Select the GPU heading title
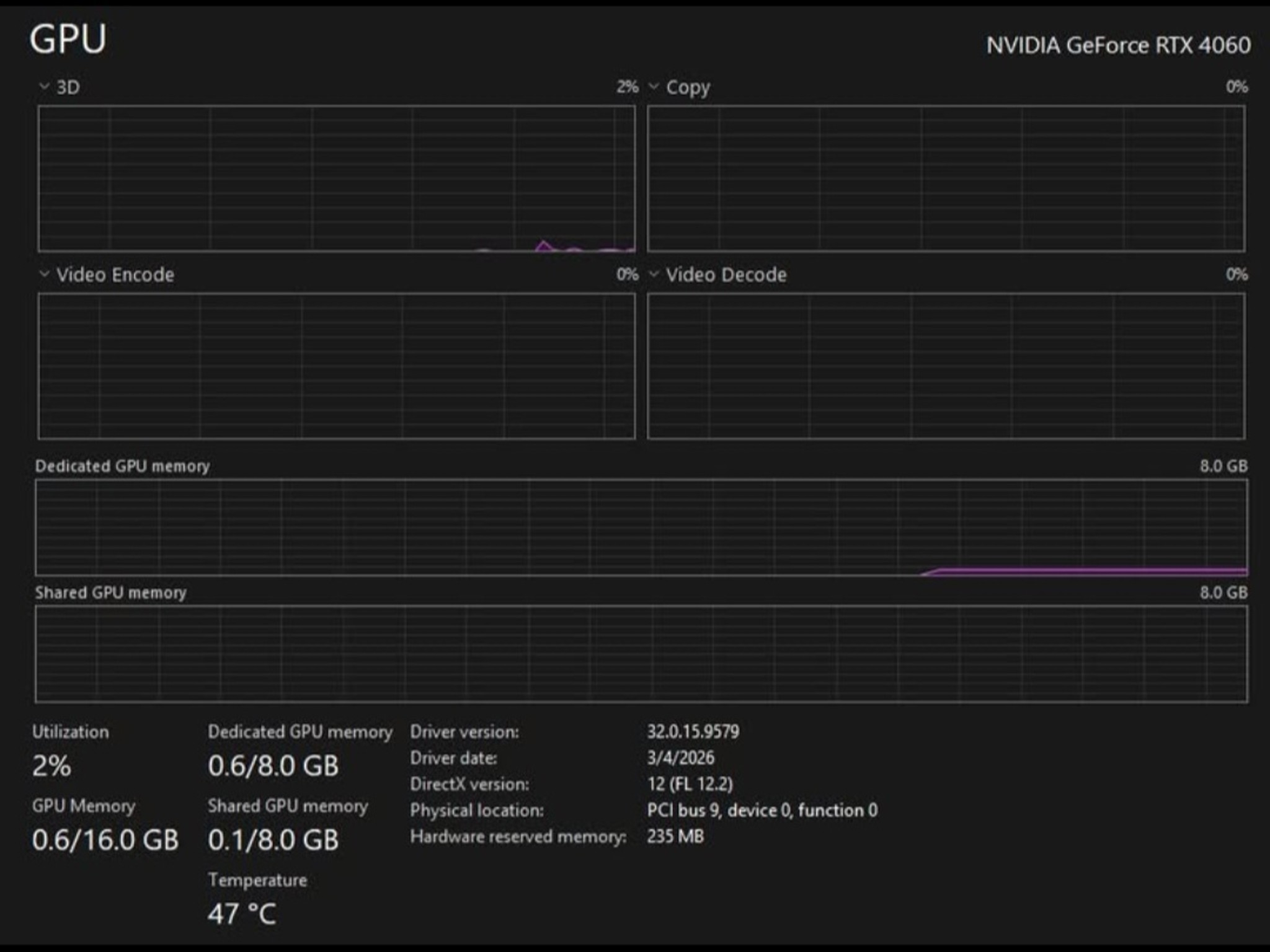The width and height of the screenshot is (1270, 952). (68, 39)
